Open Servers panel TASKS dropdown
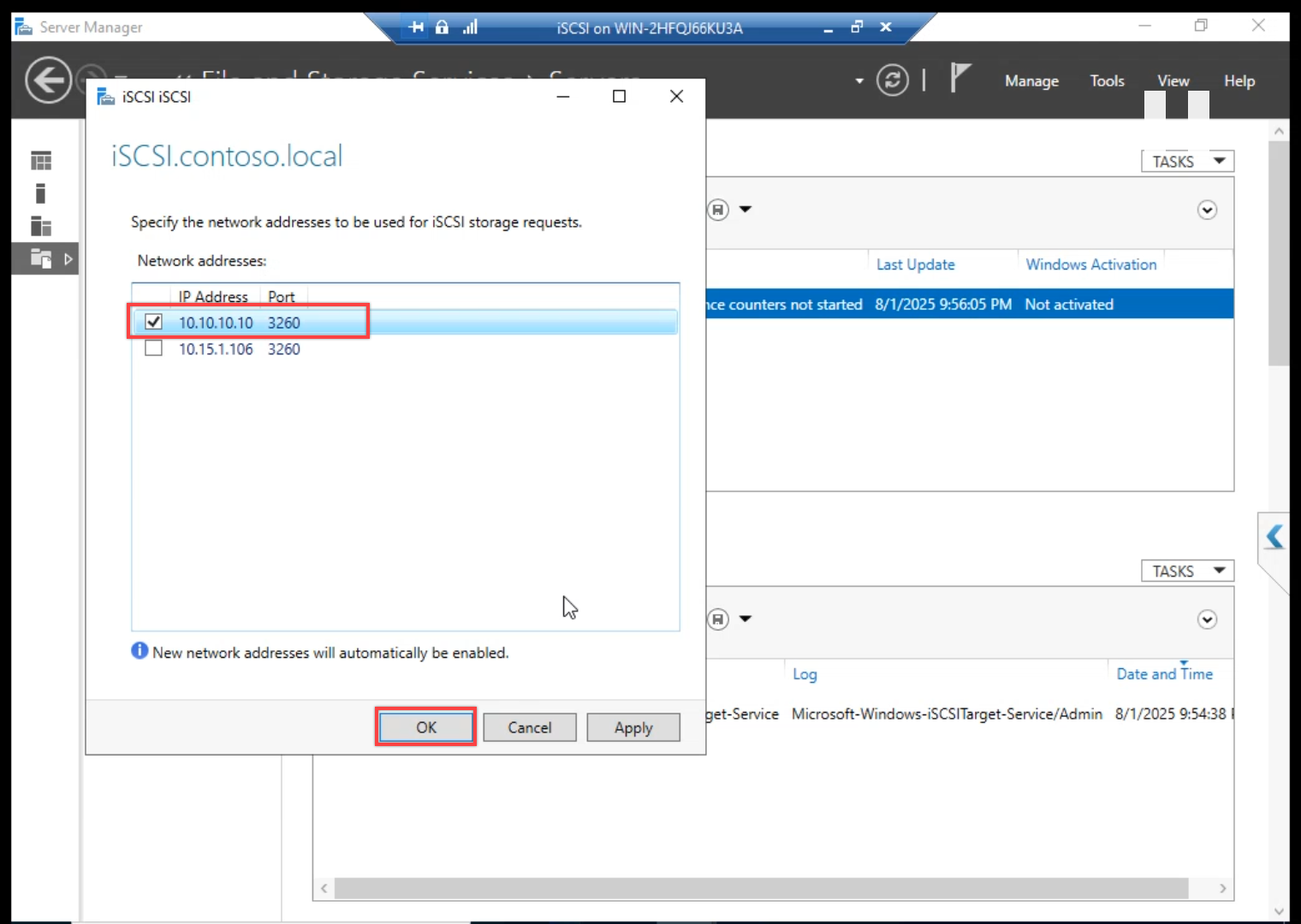Image resolution: width=1301 pixels, height=924 pixels. (x=1187, y=161)
